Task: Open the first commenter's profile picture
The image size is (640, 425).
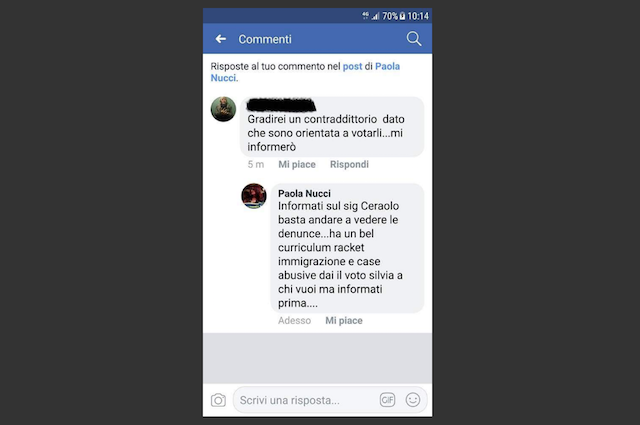Action: tap(223, 109)
